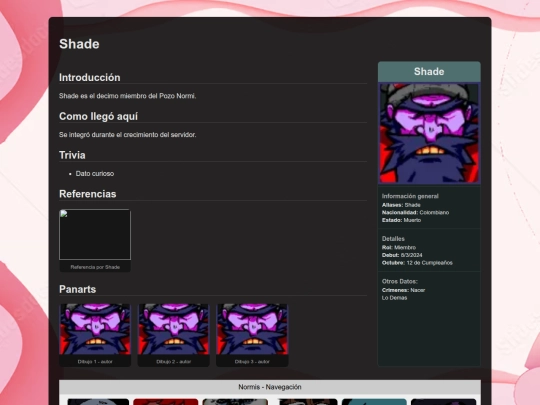Click the 'Estado: Muerto' infobox row

coord(401,220)
